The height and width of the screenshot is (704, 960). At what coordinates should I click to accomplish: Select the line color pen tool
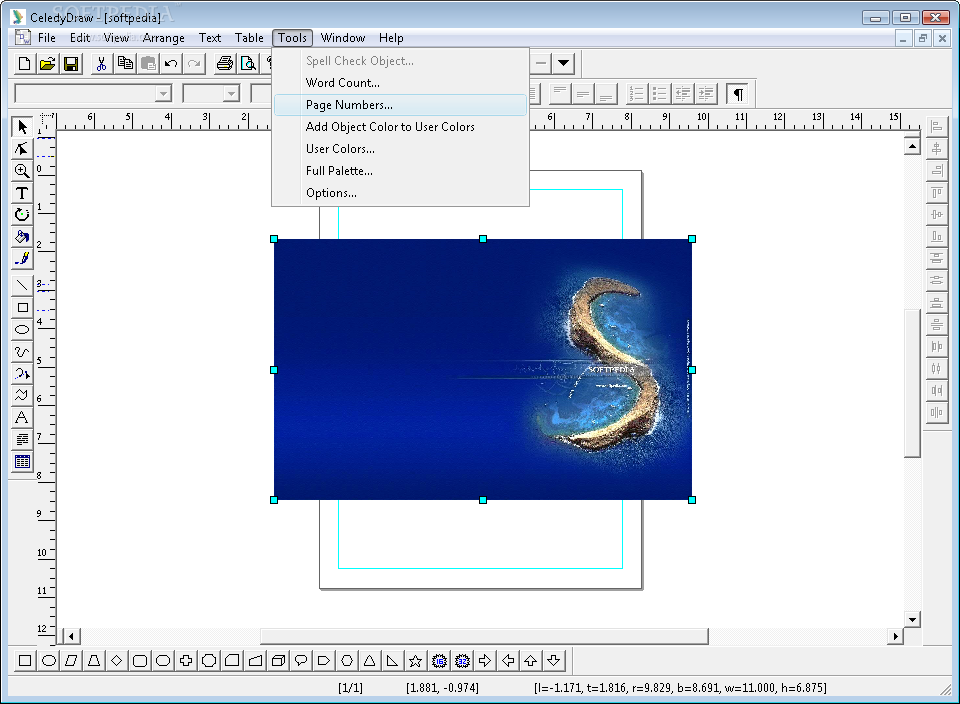coord(22,259)
